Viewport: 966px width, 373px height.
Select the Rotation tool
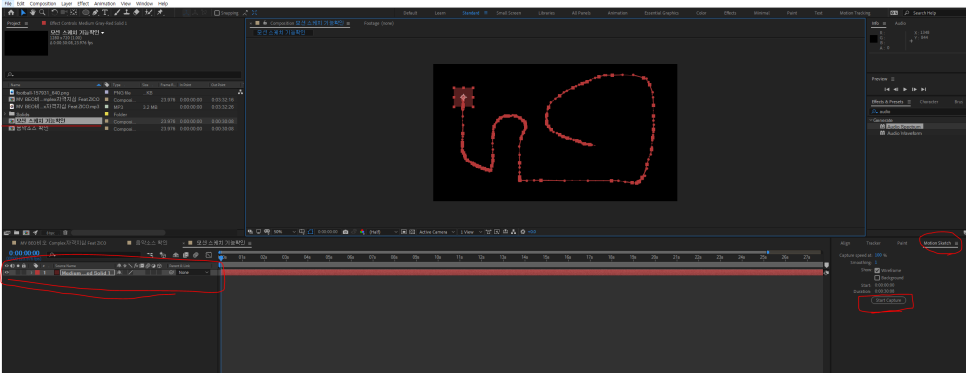(x=55, y=12)
